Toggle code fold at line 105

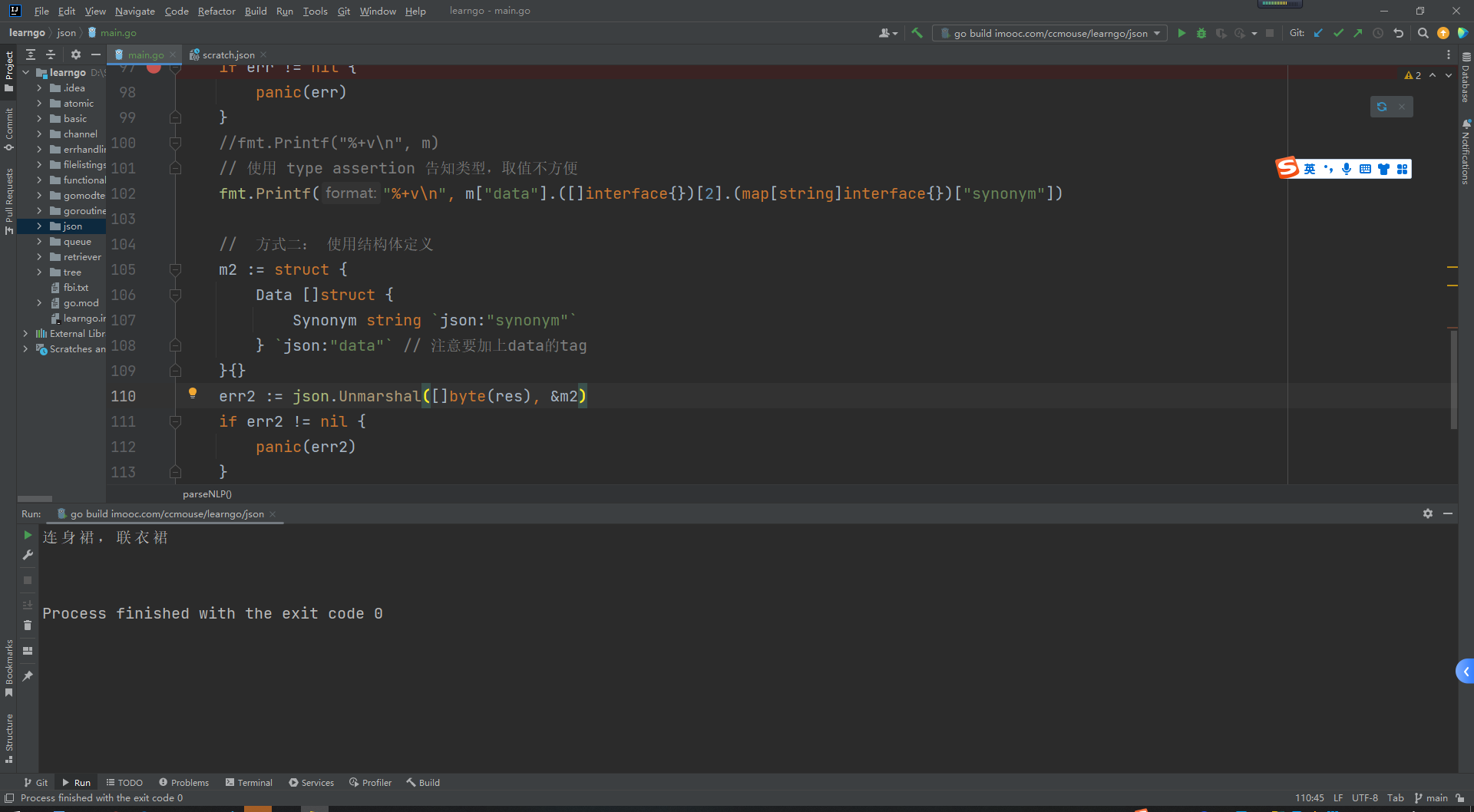pyautogui.click(x=175, y=270)
